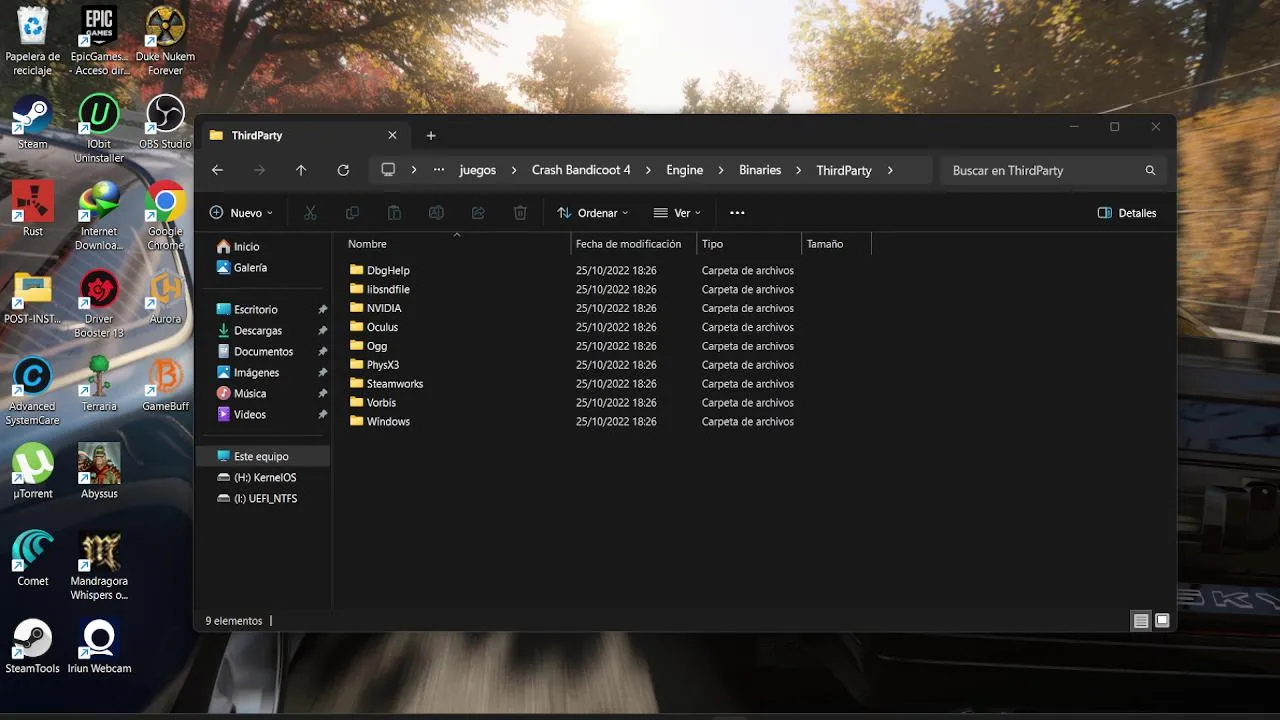Refresh the ThirdParty folder view

click(x=343, y=170)
